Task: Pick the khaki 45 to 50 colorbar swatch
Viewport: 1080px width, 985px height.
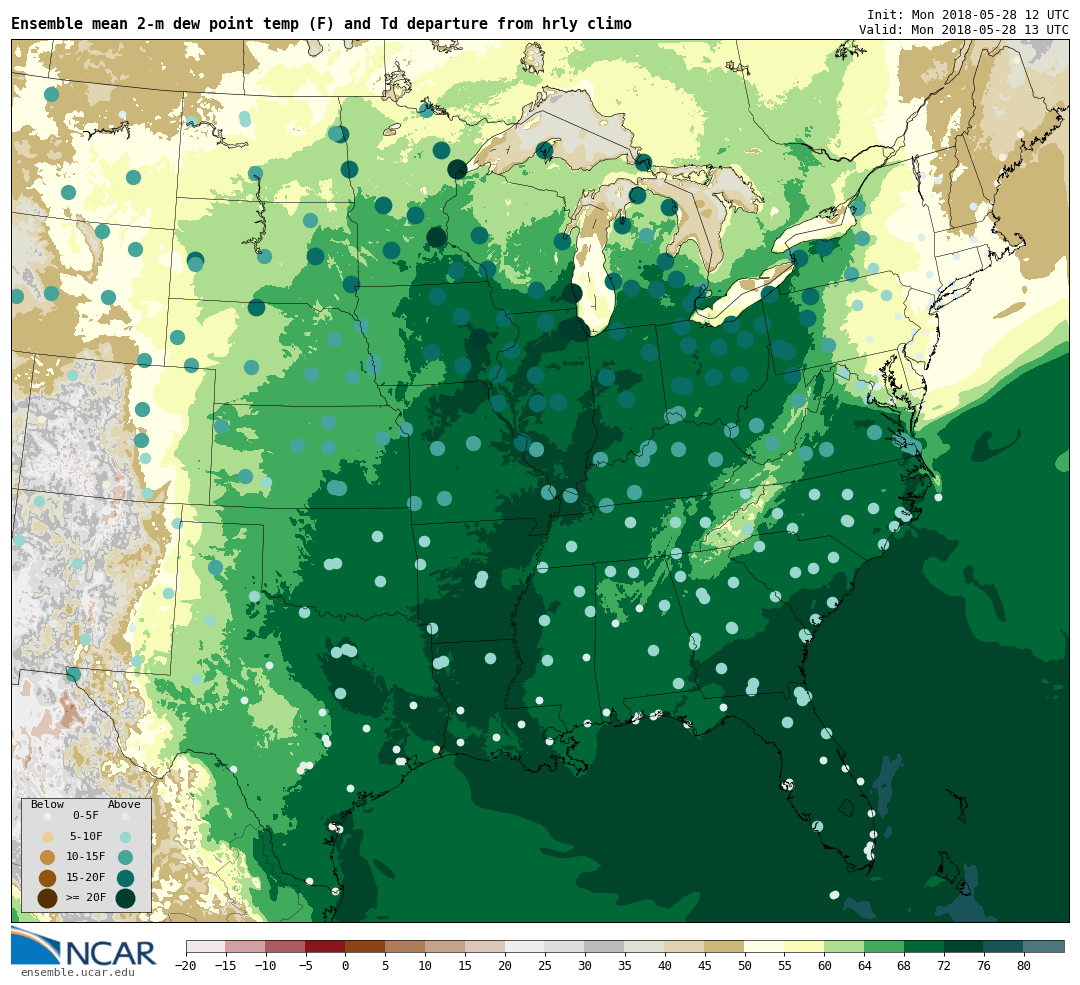Action: coord(725,946)
